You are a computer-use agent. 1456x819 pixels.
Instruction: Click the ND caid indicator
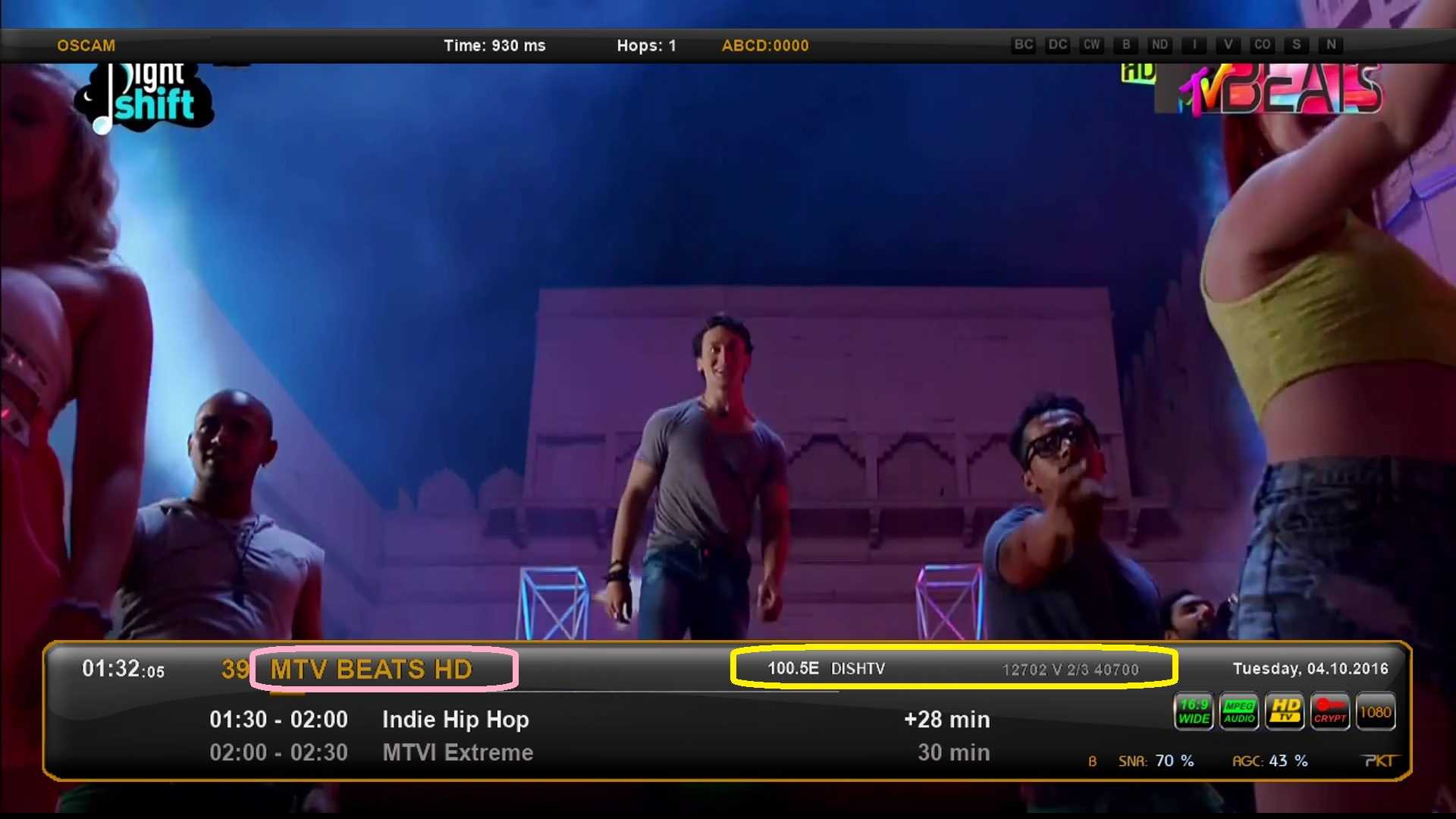click(x=1160, y=45)
